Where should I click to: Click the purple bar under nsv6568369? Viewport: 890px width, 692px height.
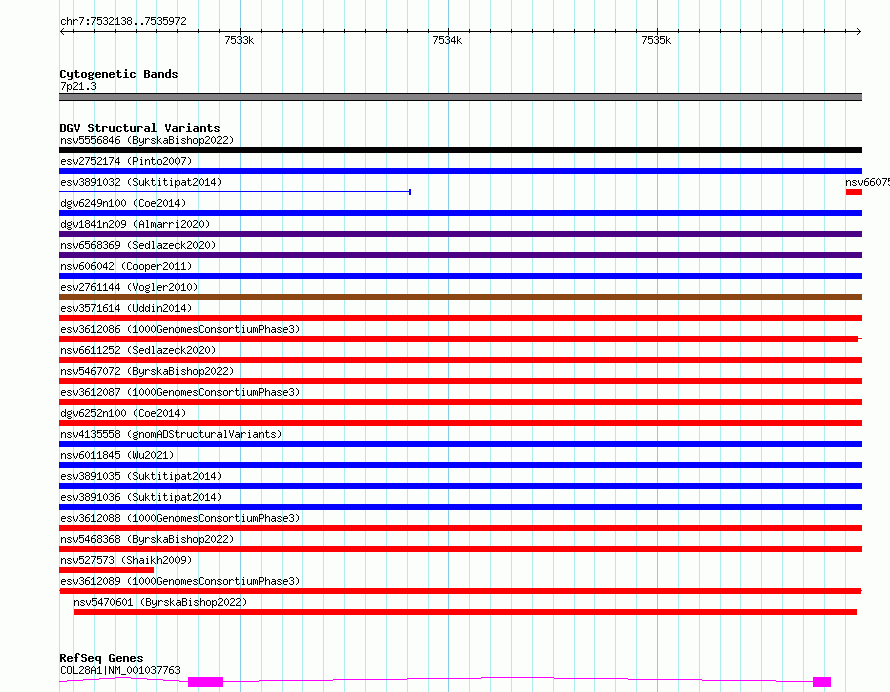[x=460, y=255]
